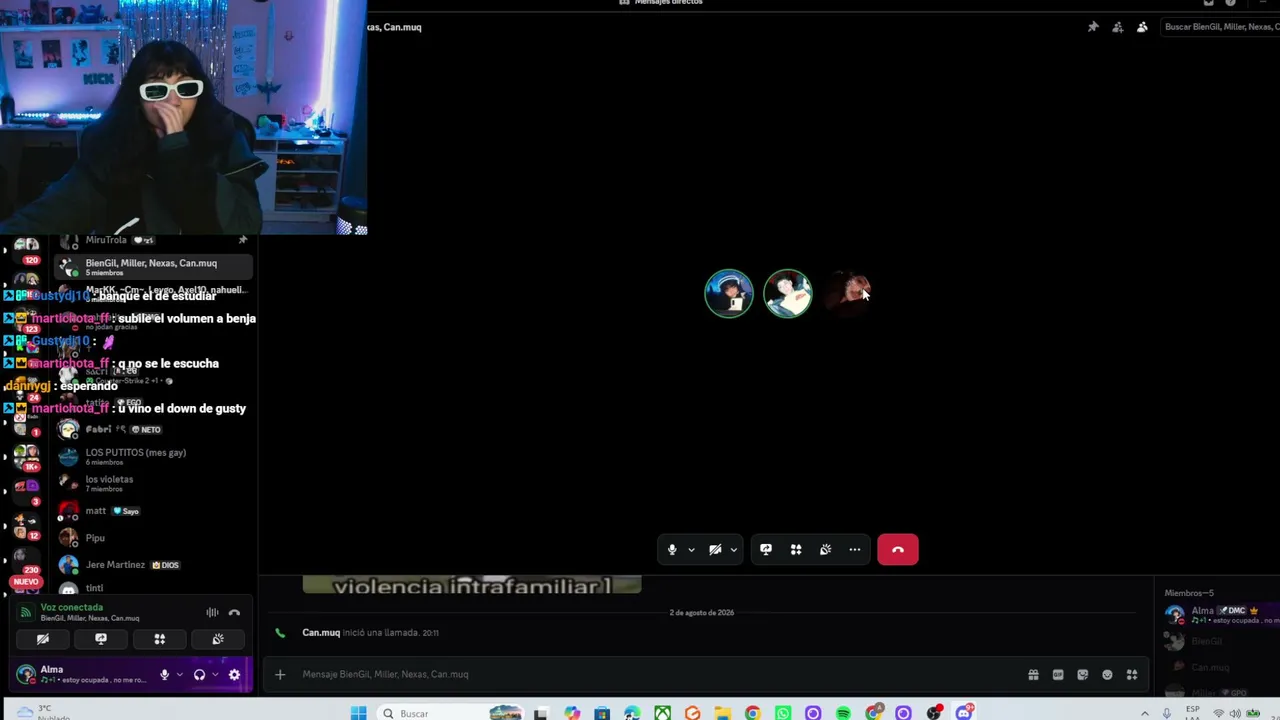The width and height of the screenshot is (1280, 720).
Task: Open microphone options arrow in call controls
Action: pos(691,550)
